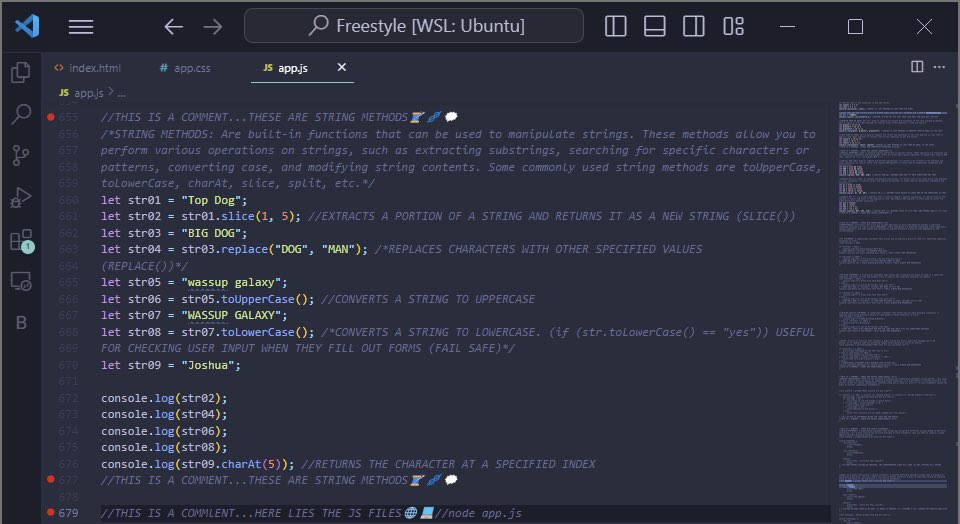Open the Extensions view with badge
This screenshot has width=960, height=524.
coord(22,241)
